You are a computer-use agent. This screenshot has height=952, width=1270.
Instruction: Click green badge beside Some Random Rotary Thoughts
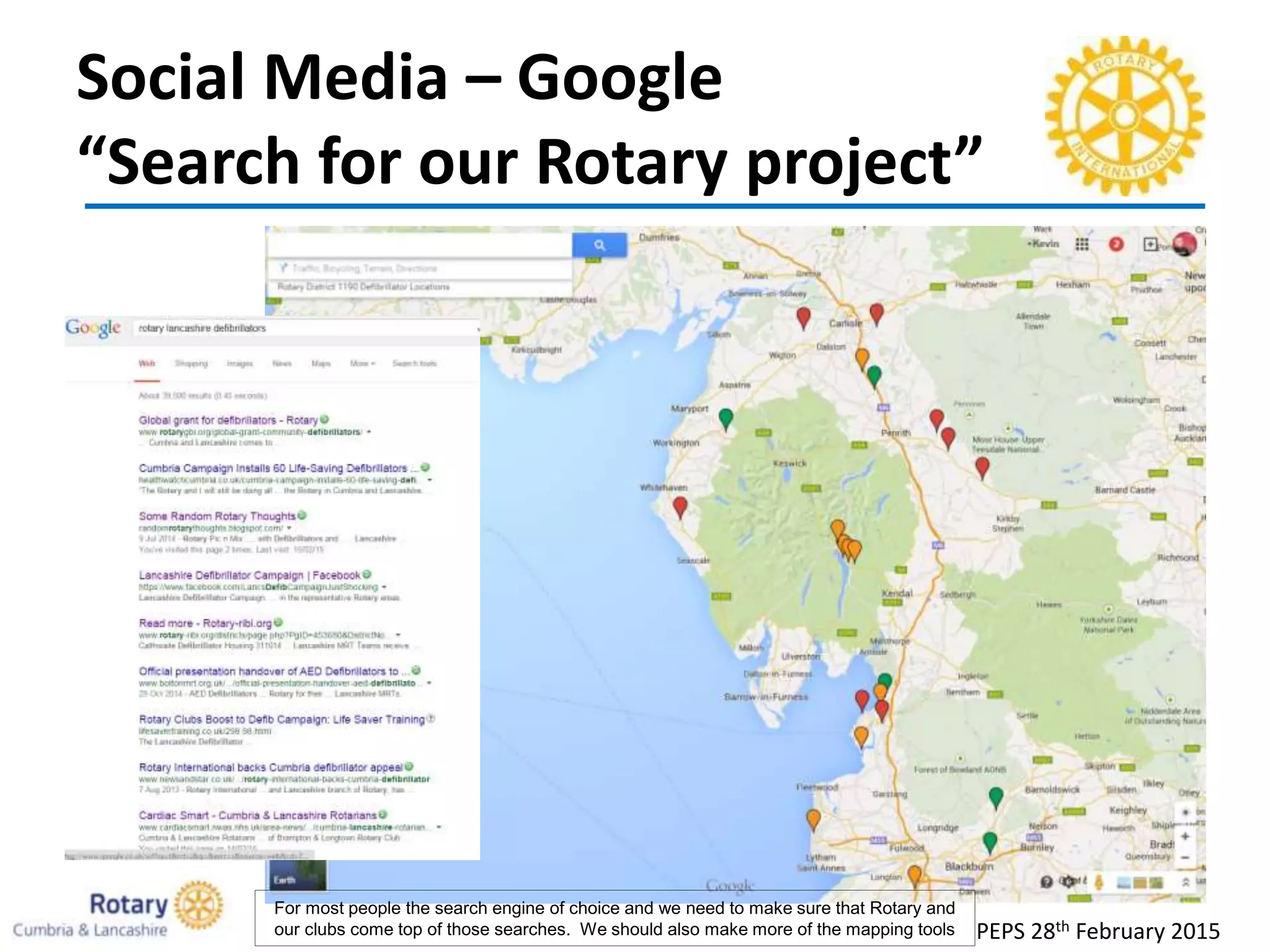[302, 515]
